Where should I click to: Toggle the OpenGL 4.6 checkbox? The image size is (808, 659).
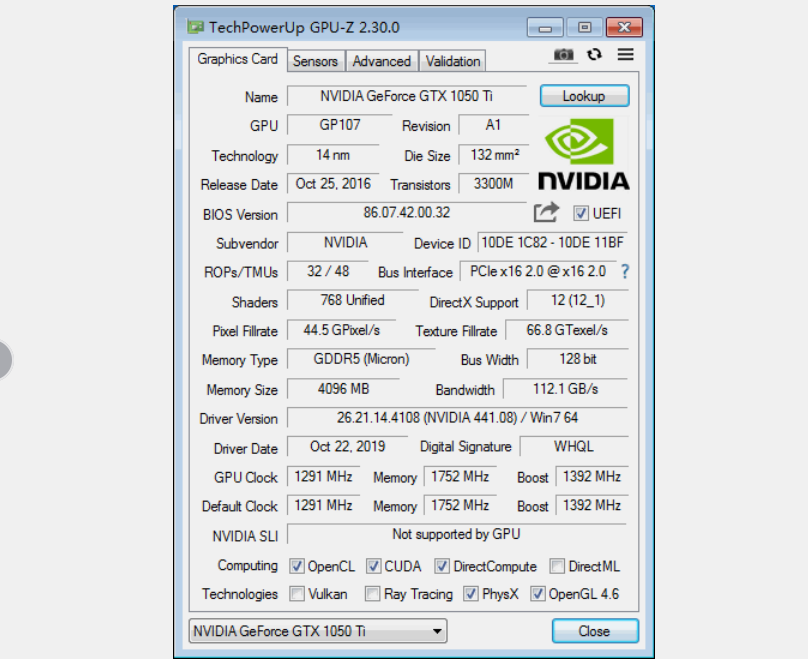point(537,594)
